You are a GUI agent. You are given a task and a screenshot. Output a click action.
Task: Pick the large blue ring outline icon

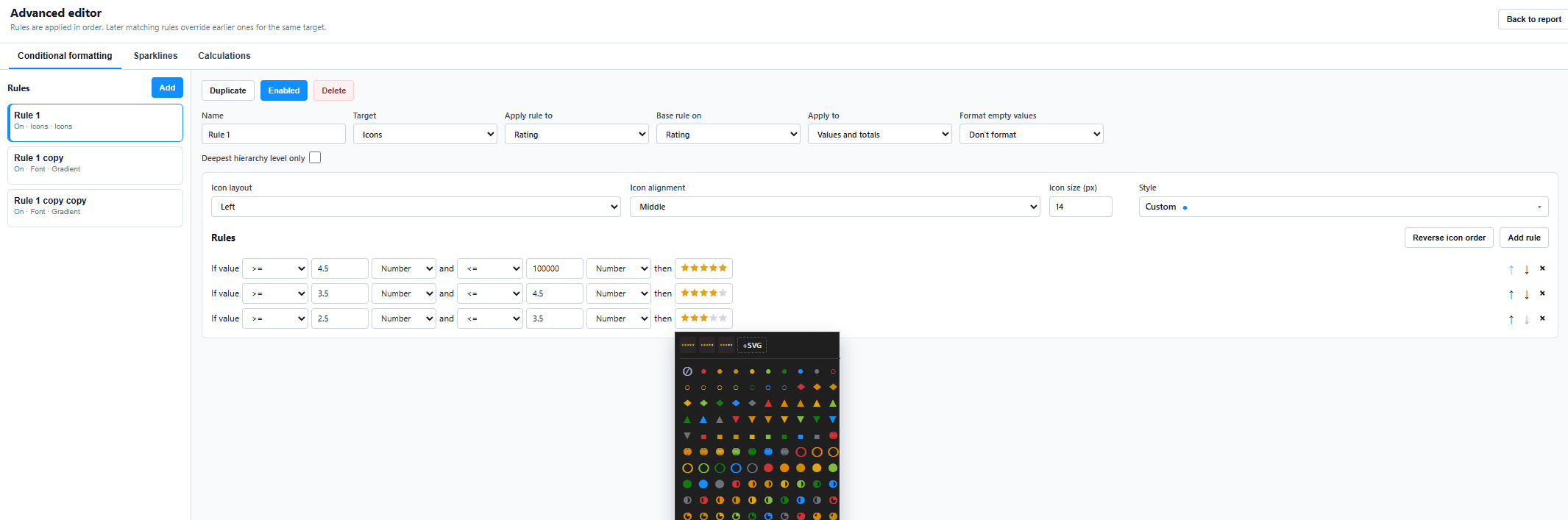click(736, 468)
